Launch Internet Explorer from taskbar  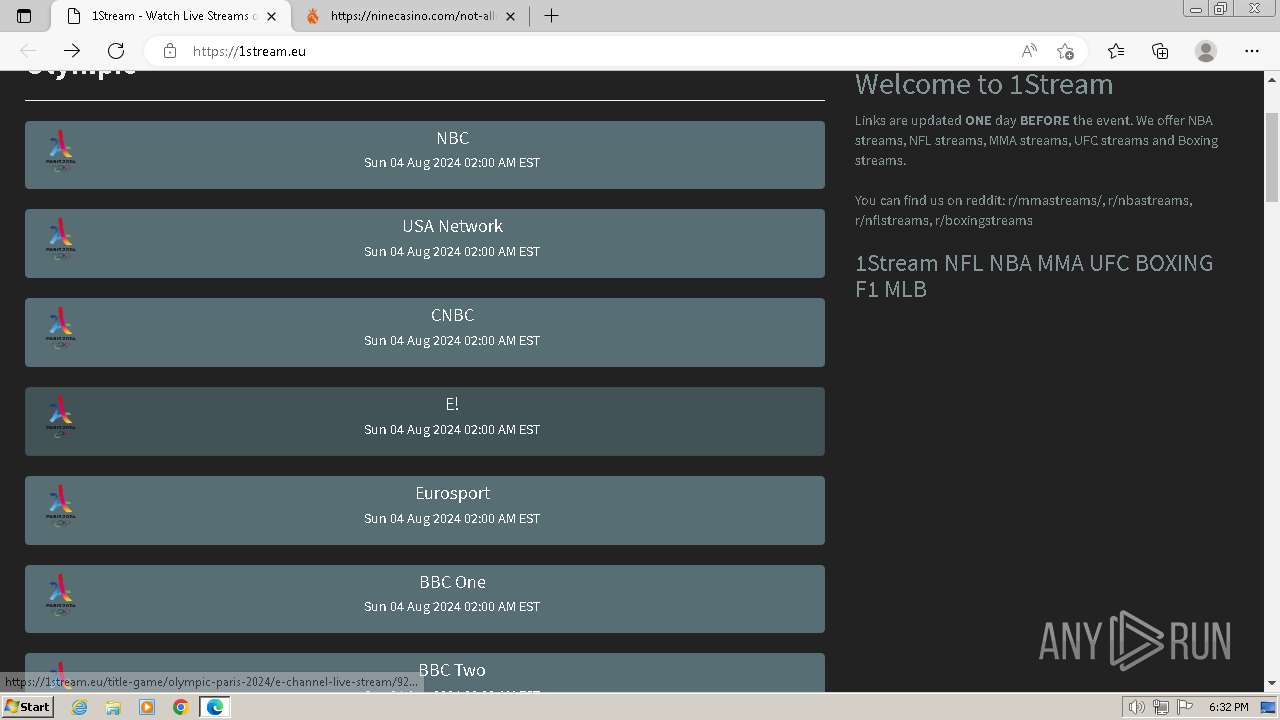[x=79, y=707]
